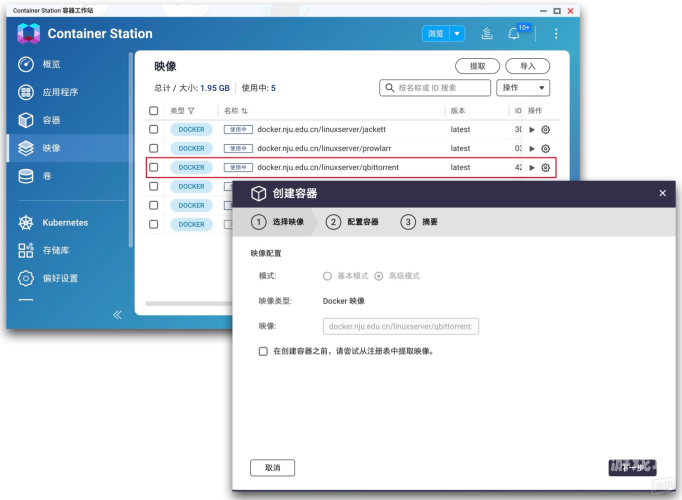Screen dimensions: 682x500
Task: Close the 创建容器 dialog
Action: click(x=662, y=193)
